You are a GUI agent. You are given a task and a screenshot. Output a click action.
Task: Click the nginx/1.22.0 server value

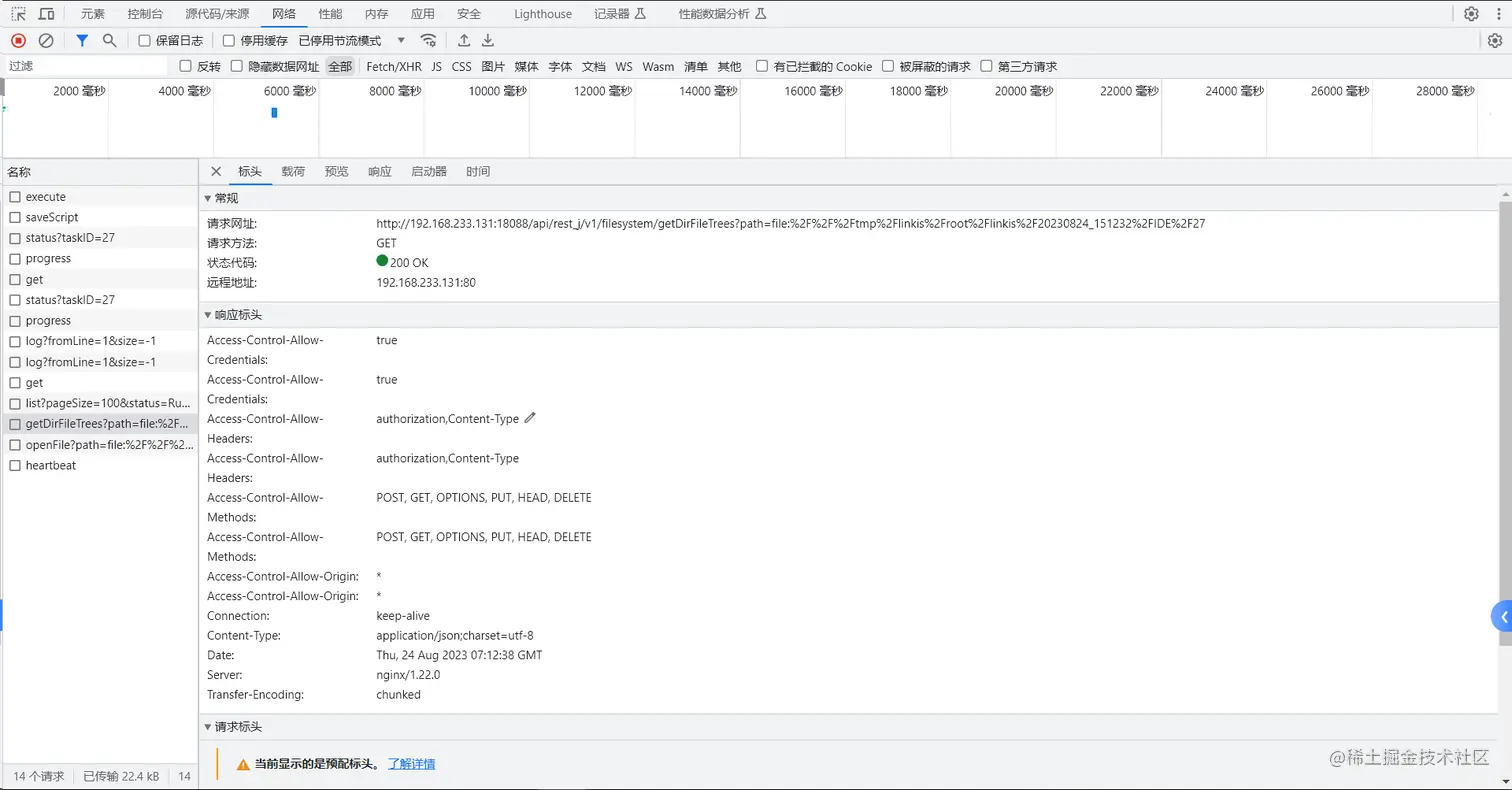(408, 675)
